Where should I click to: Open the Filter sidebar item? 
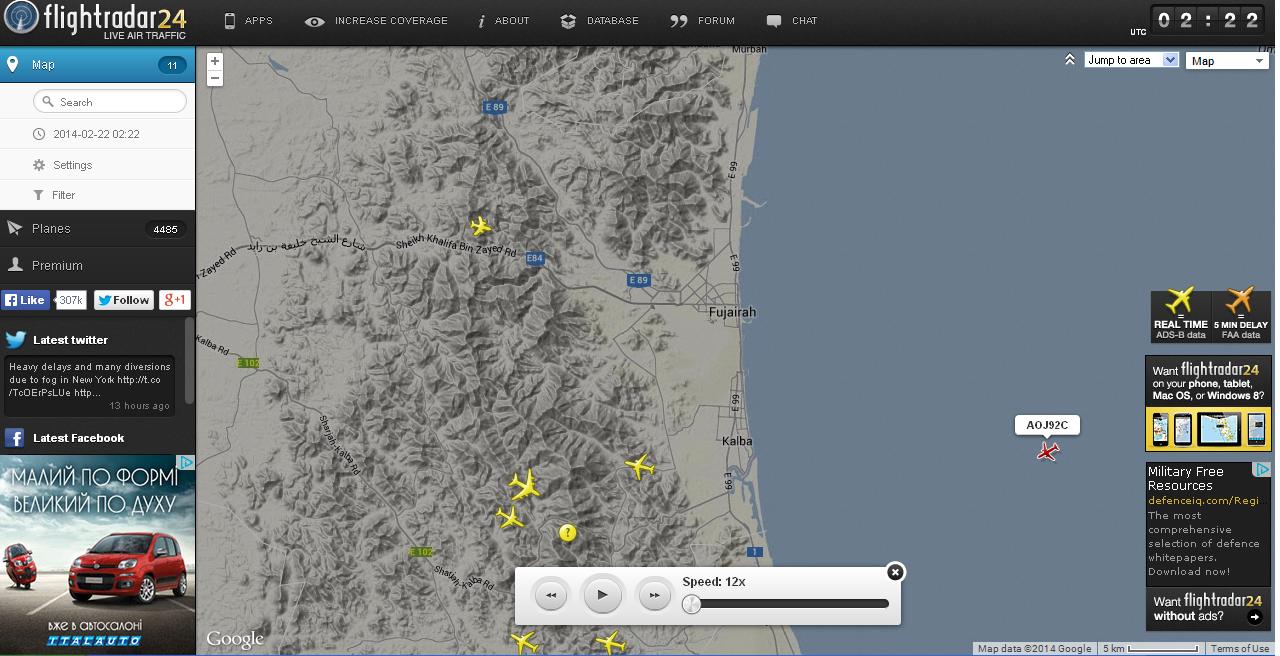tap(63, 195)
